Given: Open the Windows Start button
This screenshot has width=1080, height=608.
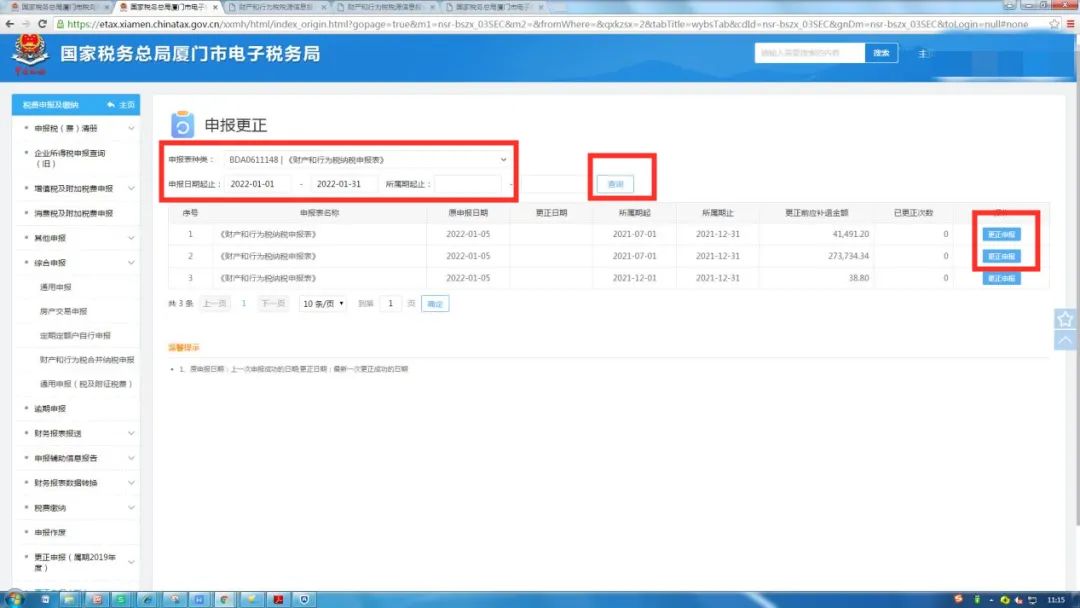Looking at the screenshot, I should click(x=14, y=599).
